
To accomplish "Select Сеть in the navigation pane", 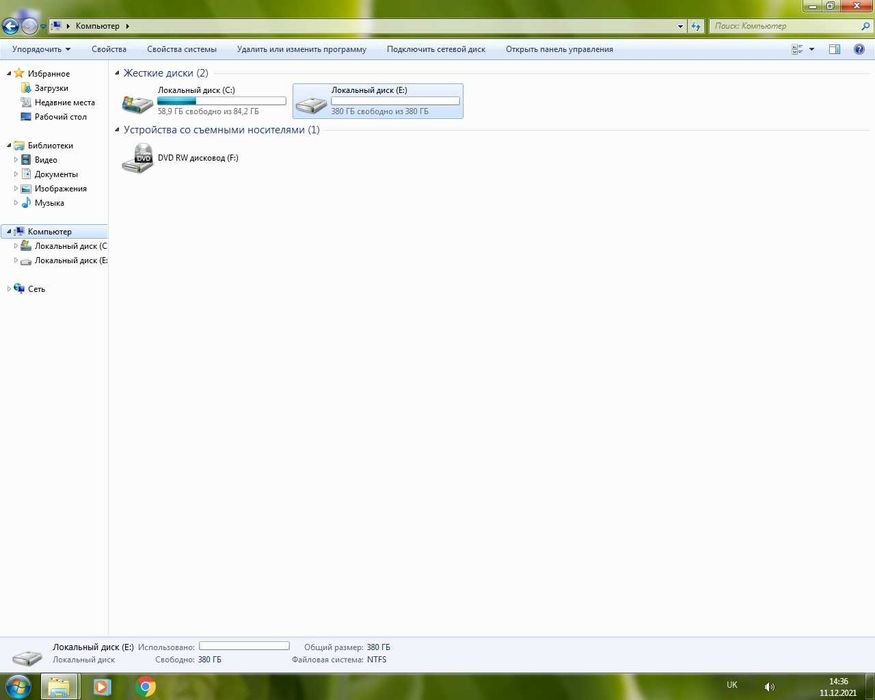I will tap(36, 289).
